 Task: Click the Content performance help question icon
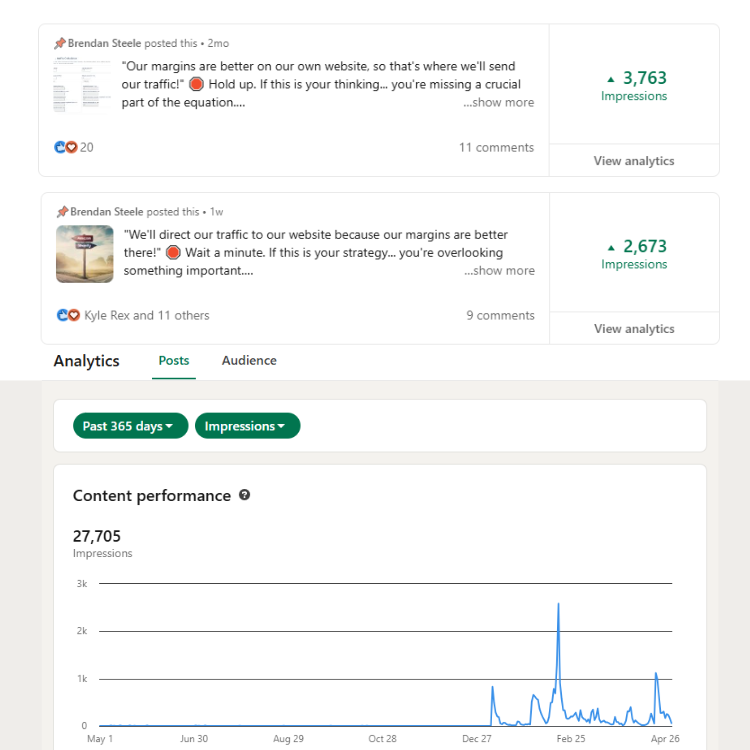click(x=244, y=495)
